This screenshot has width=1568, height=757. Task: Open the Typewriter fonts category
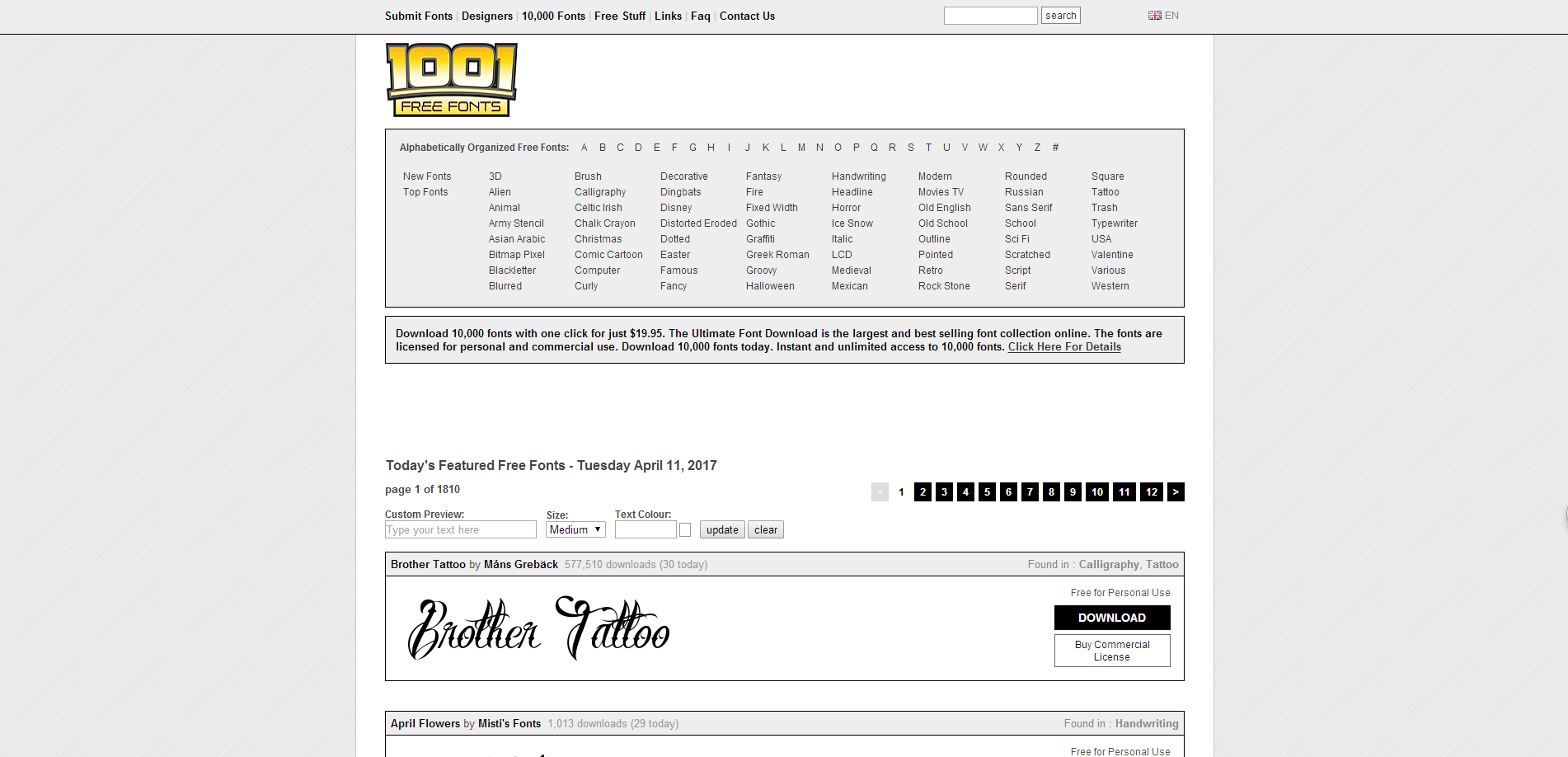1115,223
